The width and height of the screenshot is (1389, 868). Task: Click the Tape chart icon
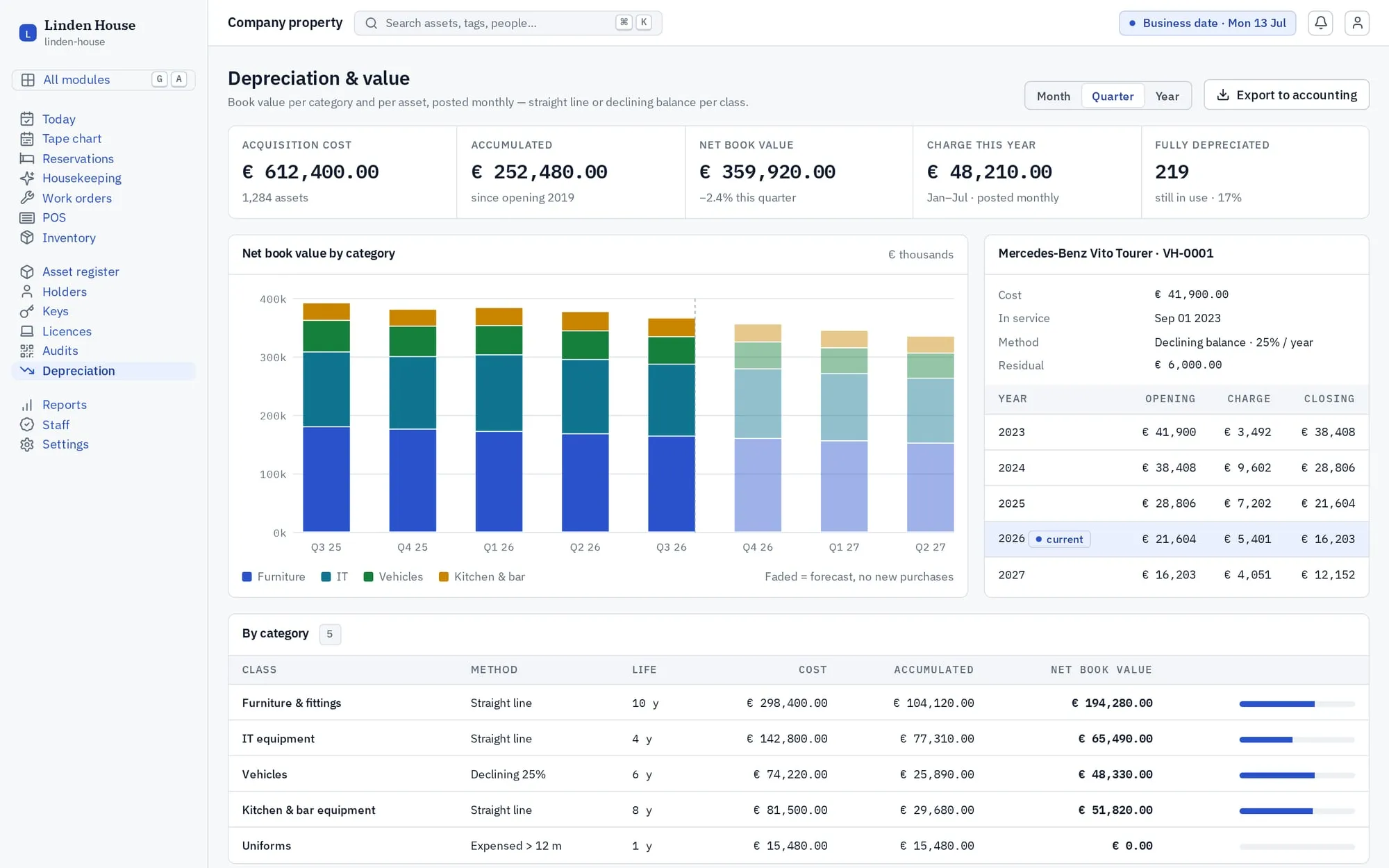[27, 139]
